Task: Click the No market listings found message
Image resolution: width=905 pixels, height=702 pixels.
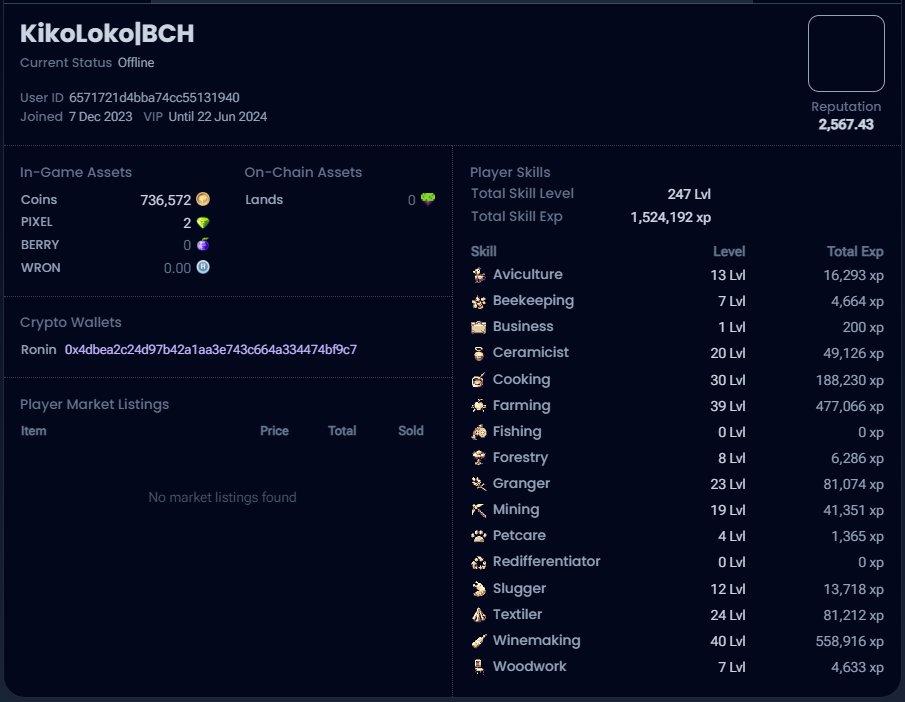Action: point(222,498)
